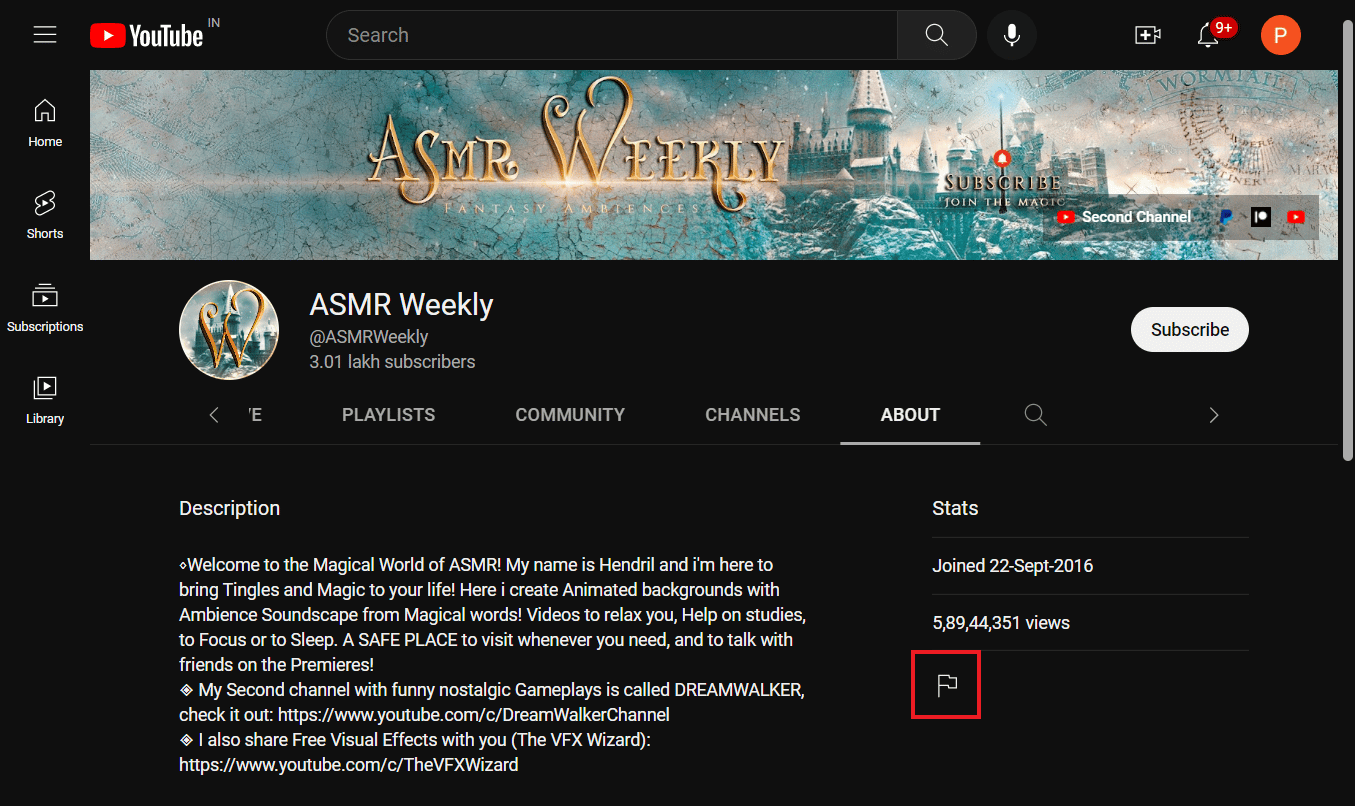Click the Description heading
This screenshot has width=1355, height=806.
[x=229, y=508]
